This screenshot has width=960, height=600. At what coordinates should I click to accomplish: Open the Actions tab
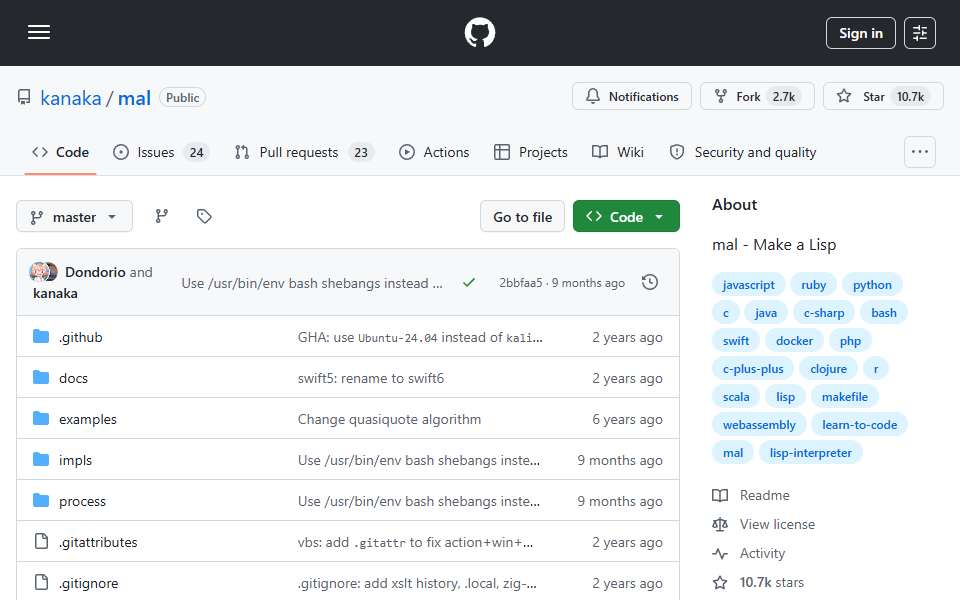point(434,152)
